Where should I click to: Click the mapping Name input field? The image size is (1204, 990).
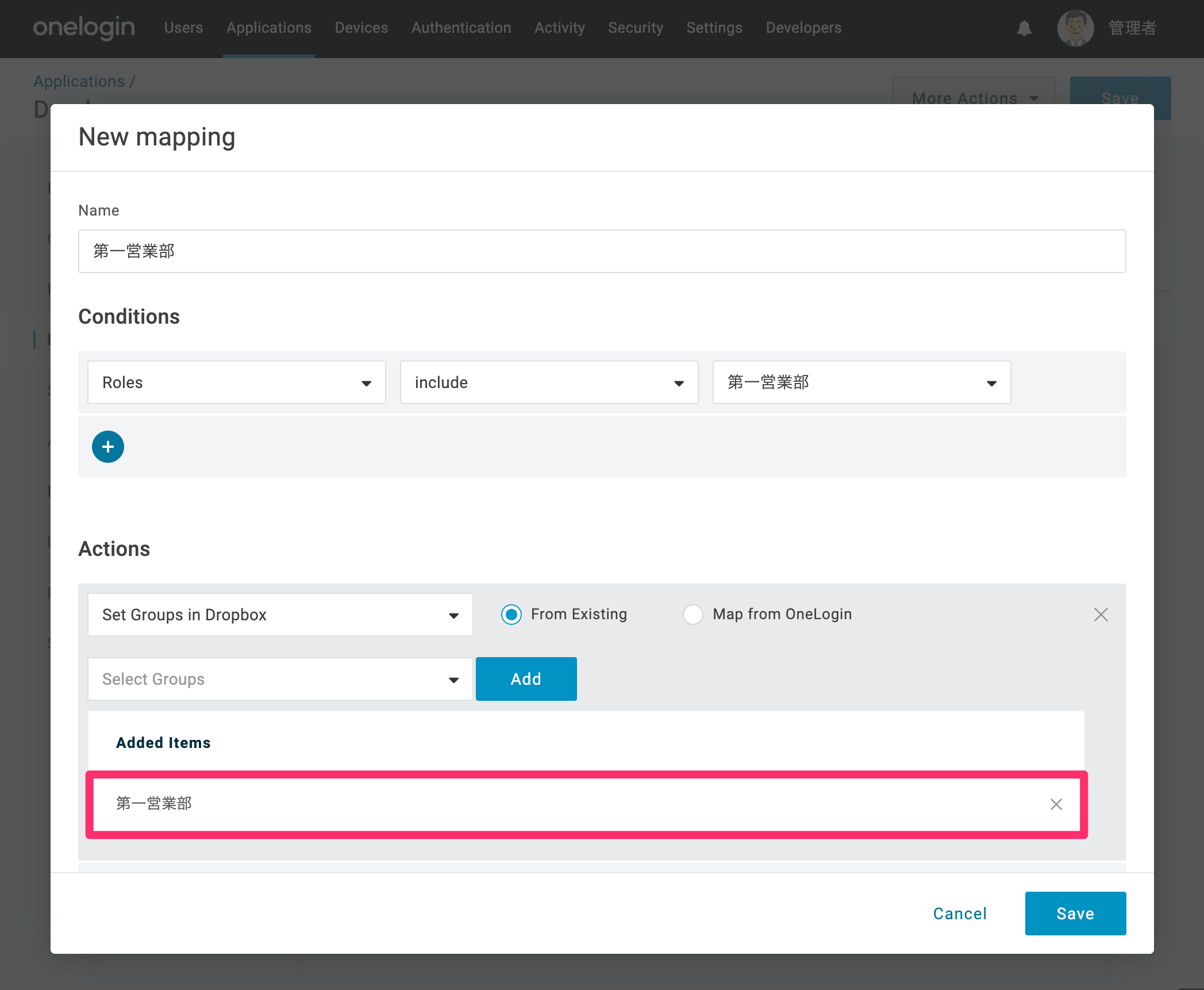pos(602,251)
